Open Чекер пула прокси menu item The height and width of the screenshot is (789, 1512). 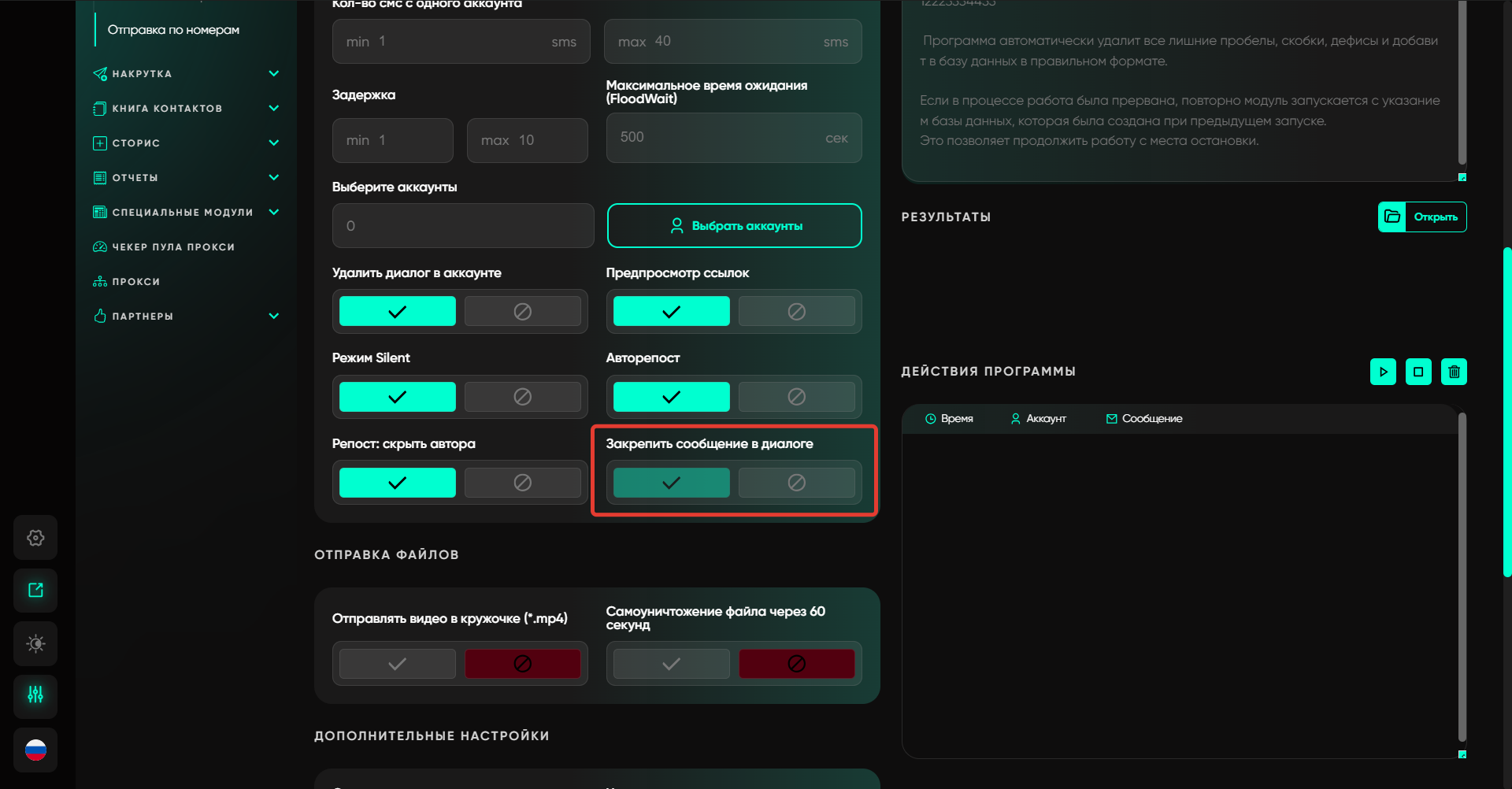coord(173,247)
